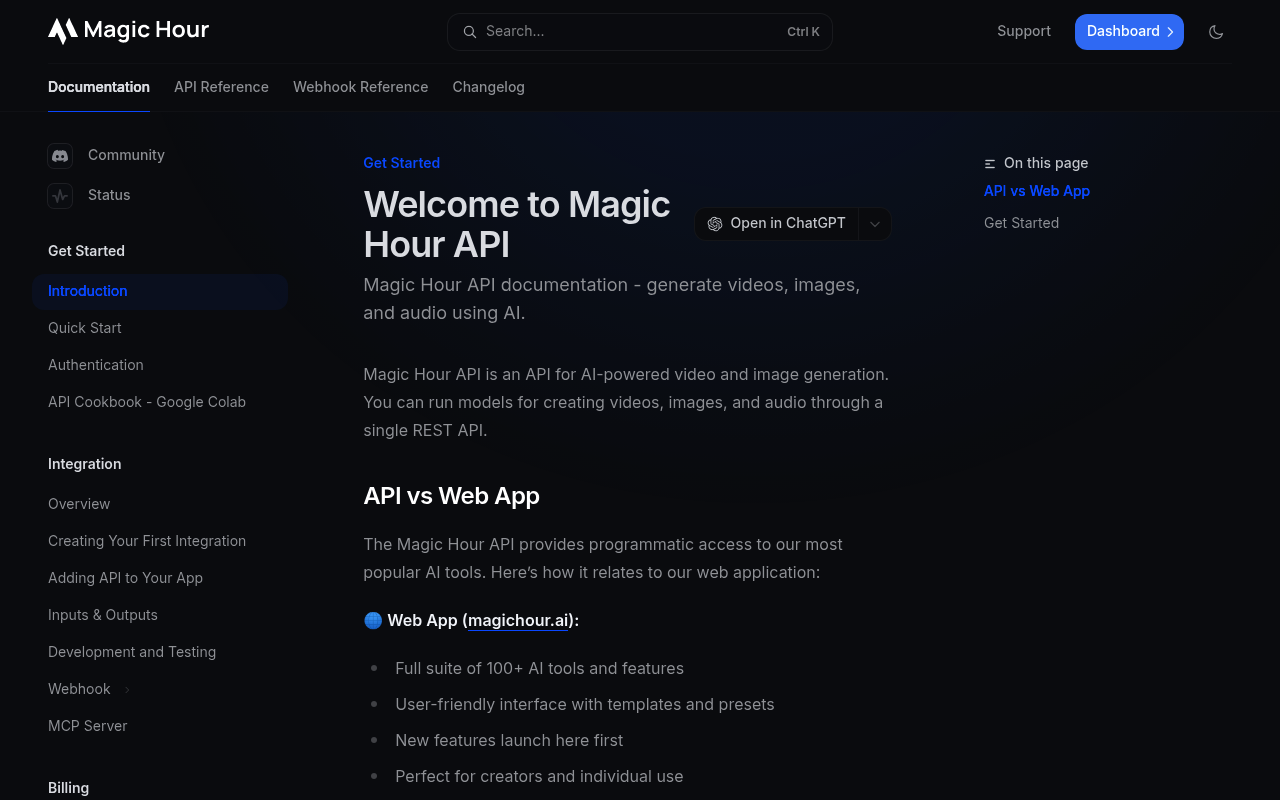This screenshot has height=800, width=1280.
Task: Click the Ctrl K shortcut badge
Action: (x=803, y=32)
